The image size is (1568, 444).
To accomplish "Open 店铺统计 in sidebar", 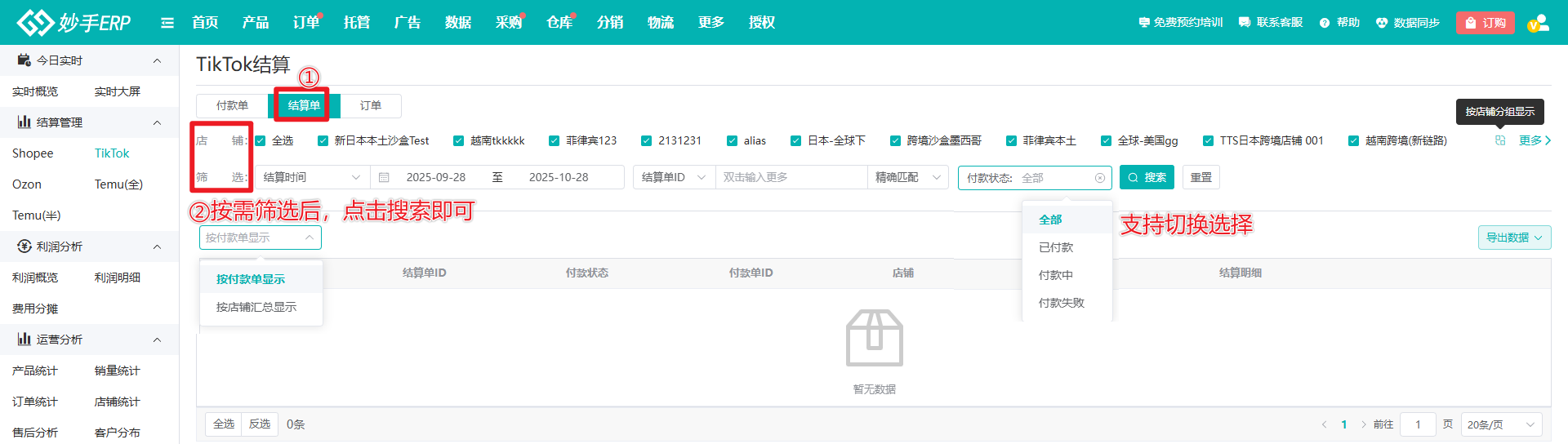I will point(118,402).
